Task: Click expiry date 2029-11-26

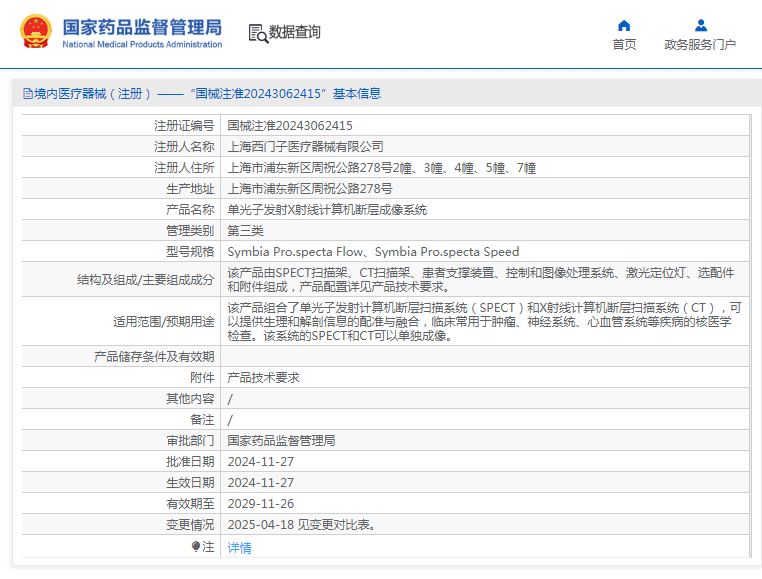Action: pos(260,503)
